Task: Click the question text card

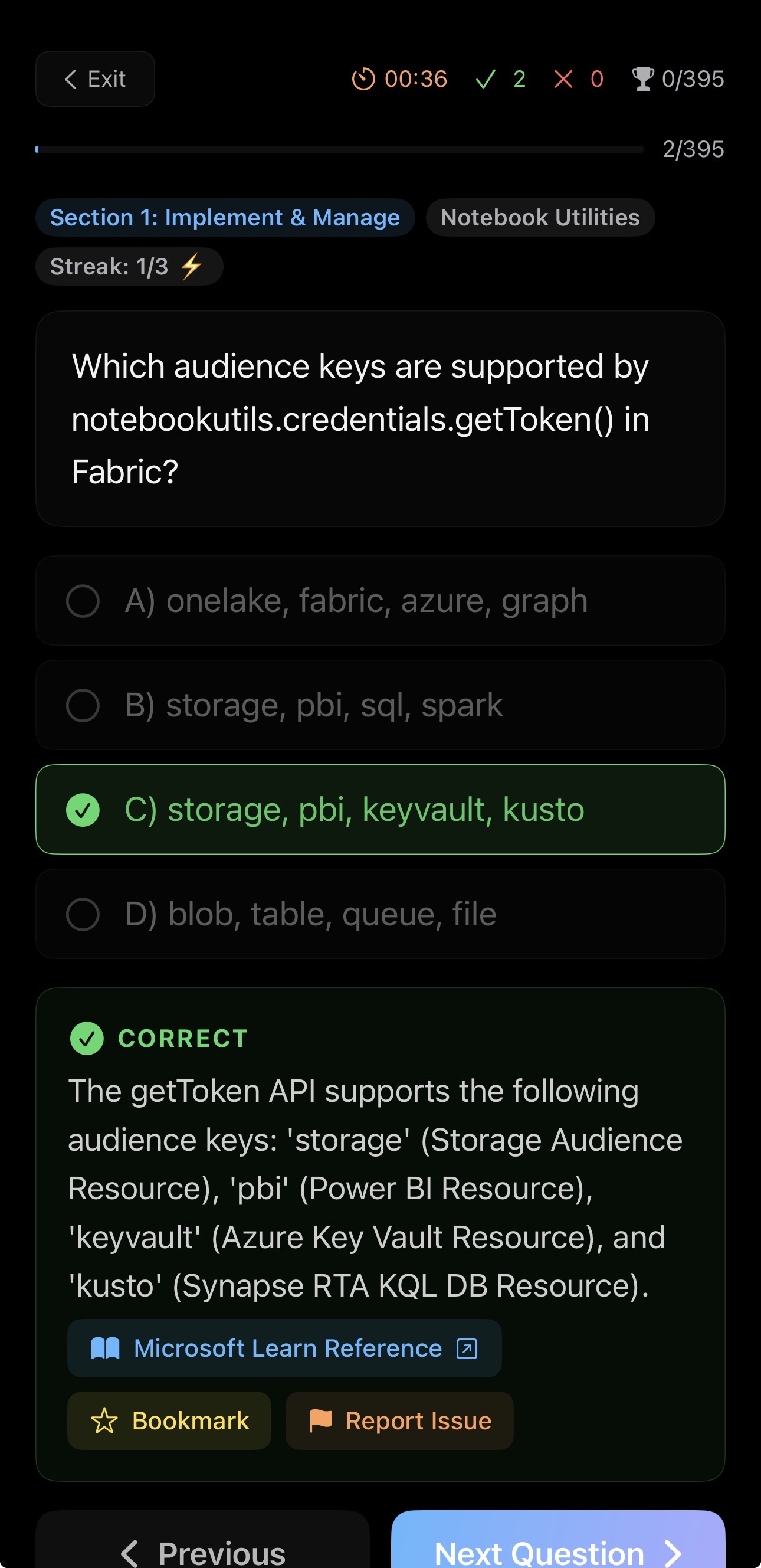Action: [x=380, y=419]
